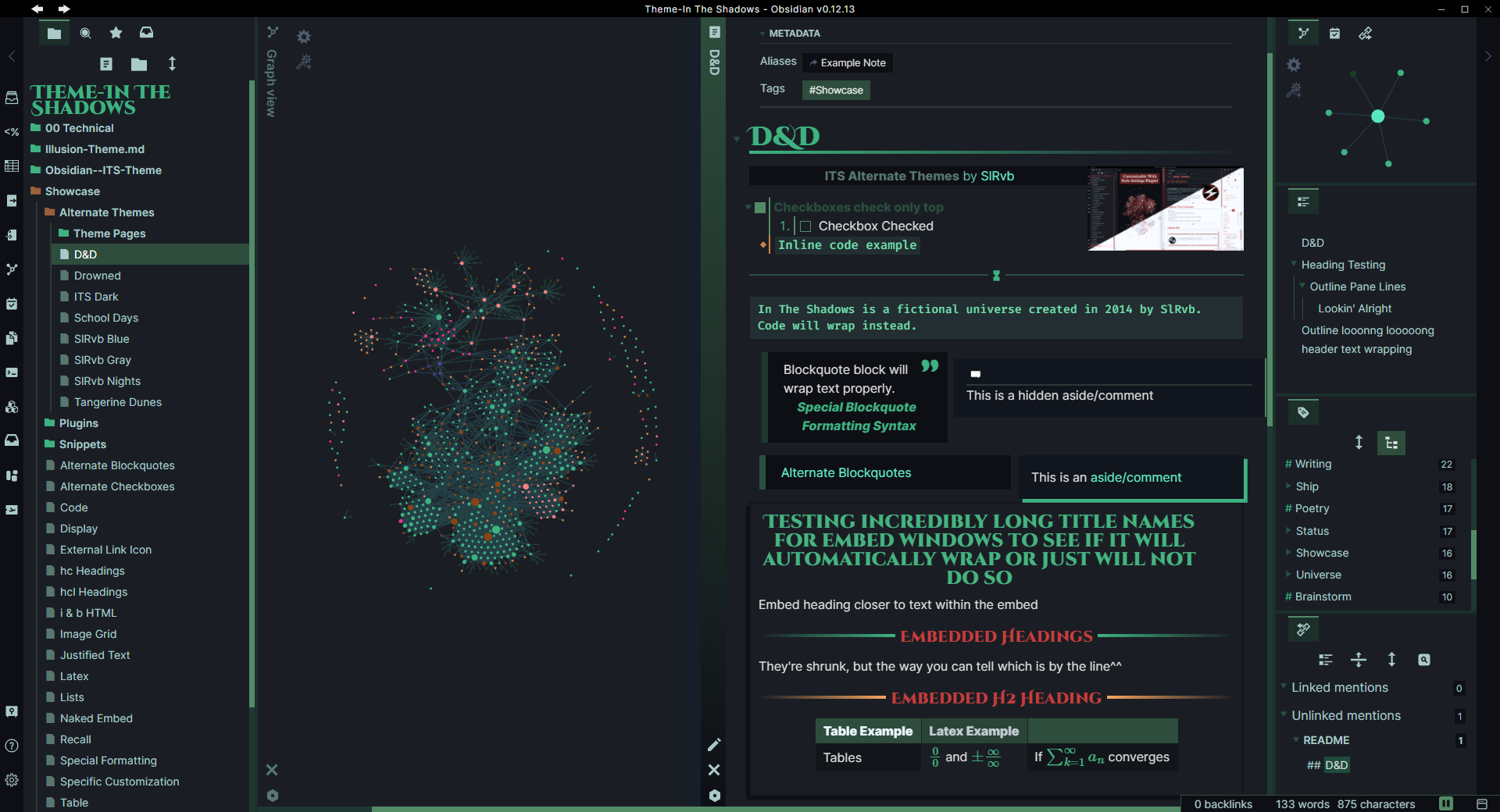The height and width of the screenshot is (812, 1500).
Task: Close the Graph view pane
Action: [x=272, y=770]
